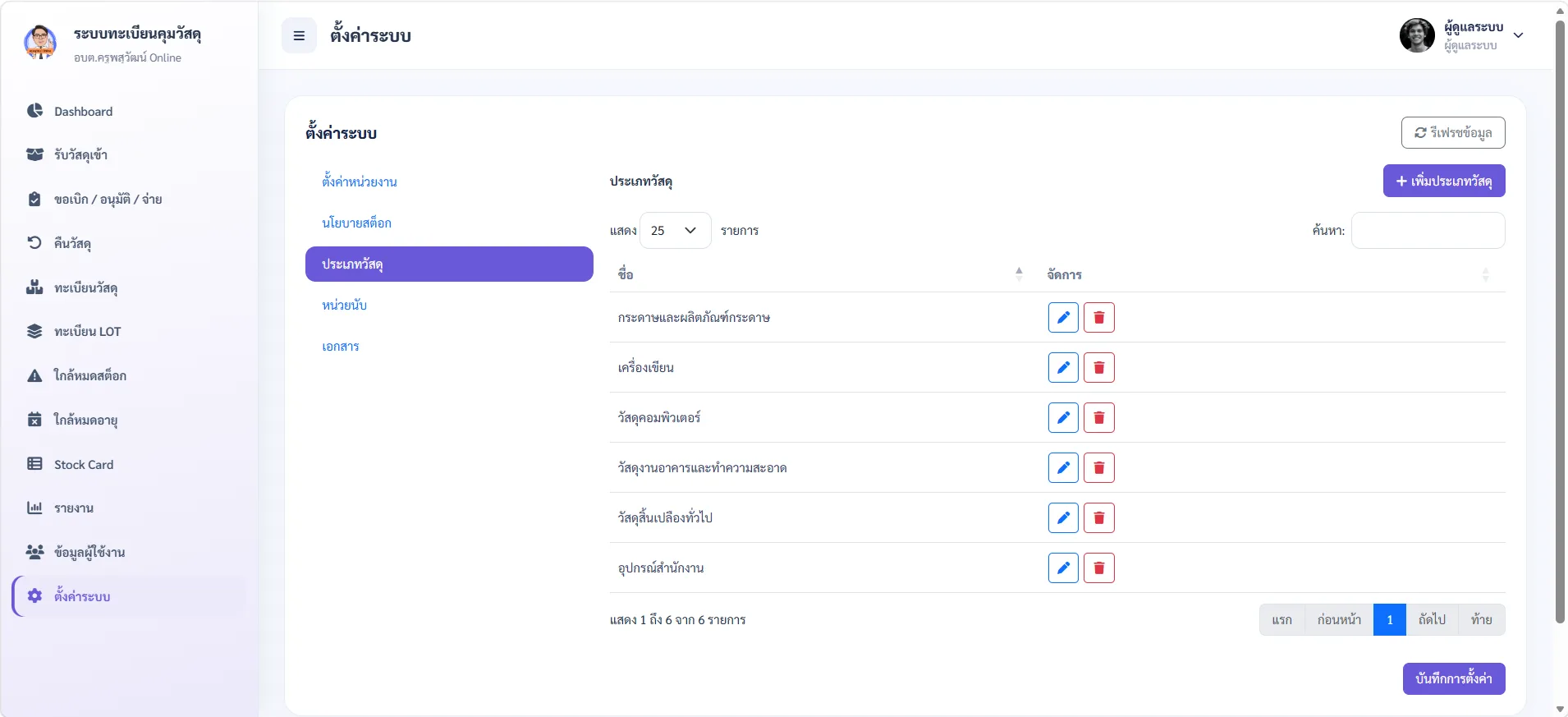Open the rows-per-page dropdown showing 25
This screenshot has height=717, width=1568.
pos(675,231)
